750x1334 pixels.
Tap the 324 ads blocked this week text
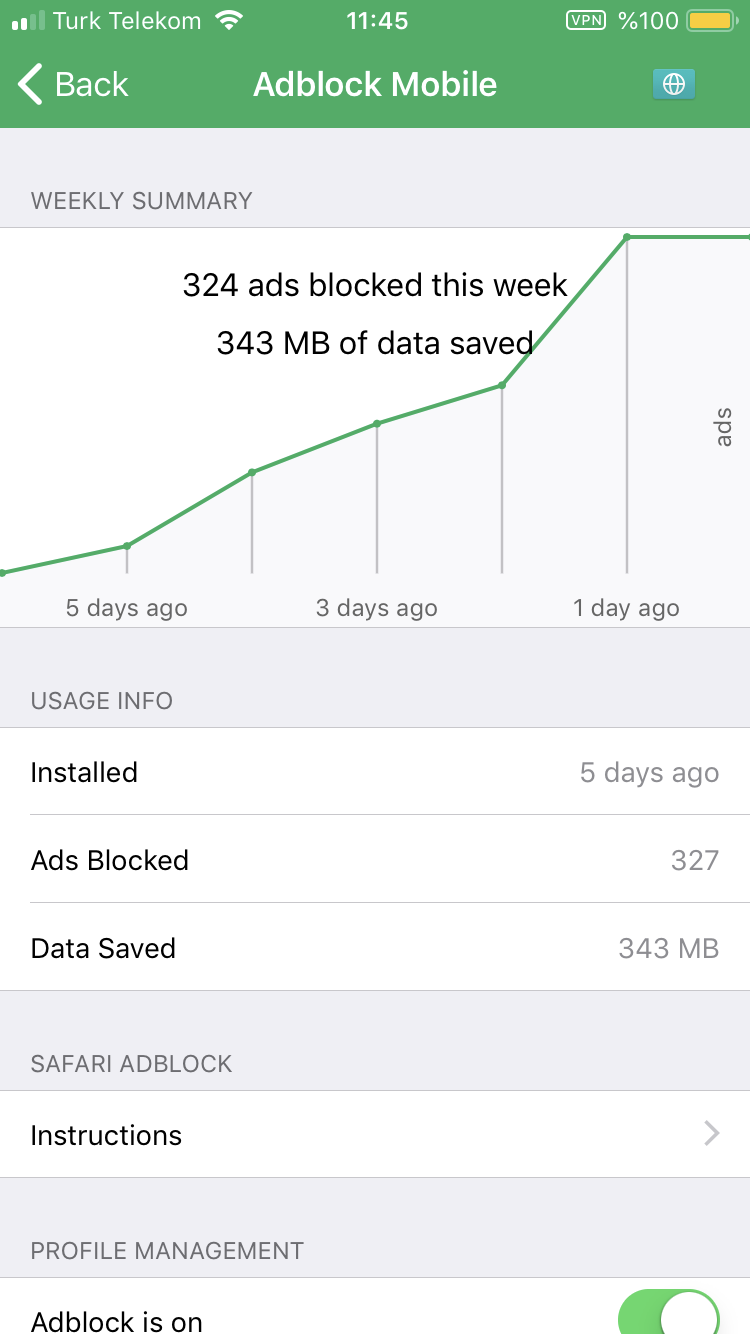[x=375, y=286]
